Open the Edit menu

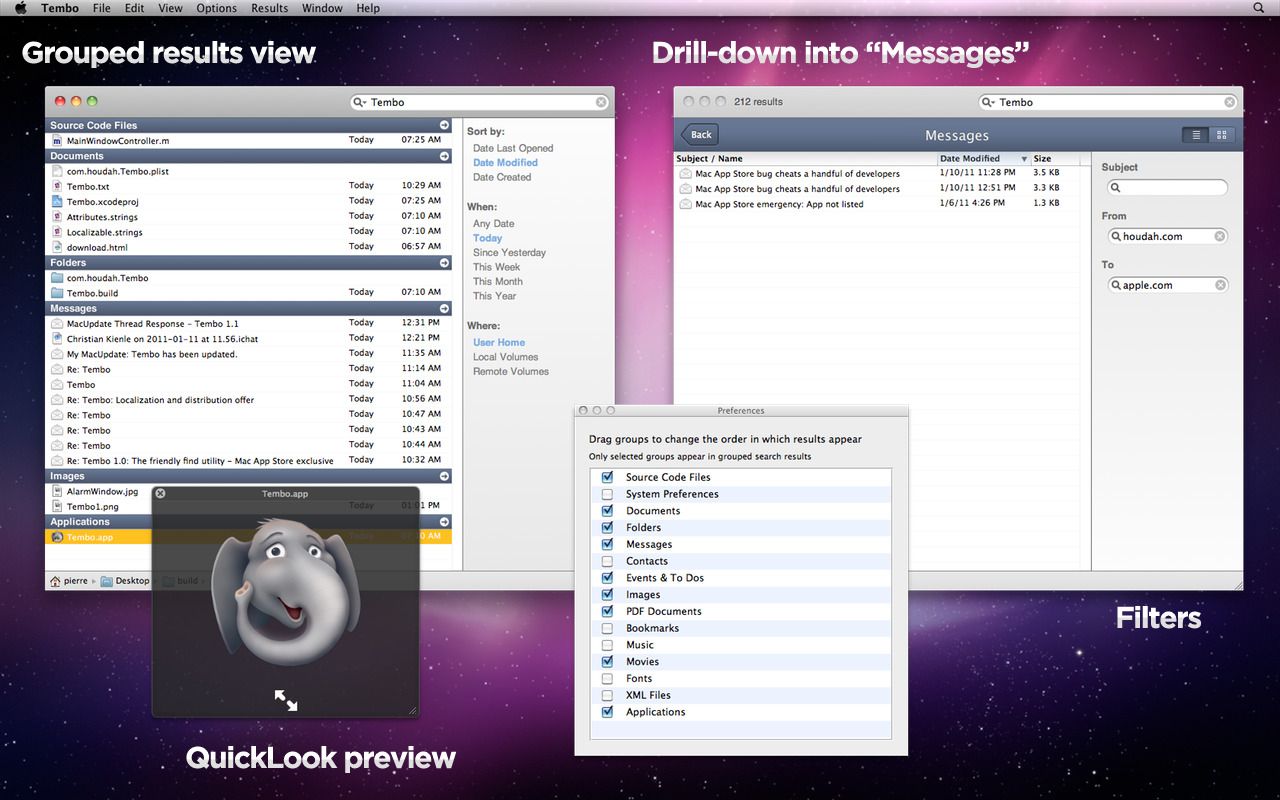click(x=134, y=8)
